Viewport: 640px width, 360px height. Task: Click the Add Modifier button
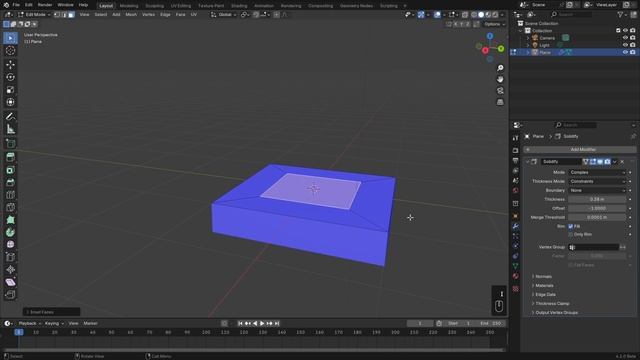pyautogui.click(x=580, y=149)
